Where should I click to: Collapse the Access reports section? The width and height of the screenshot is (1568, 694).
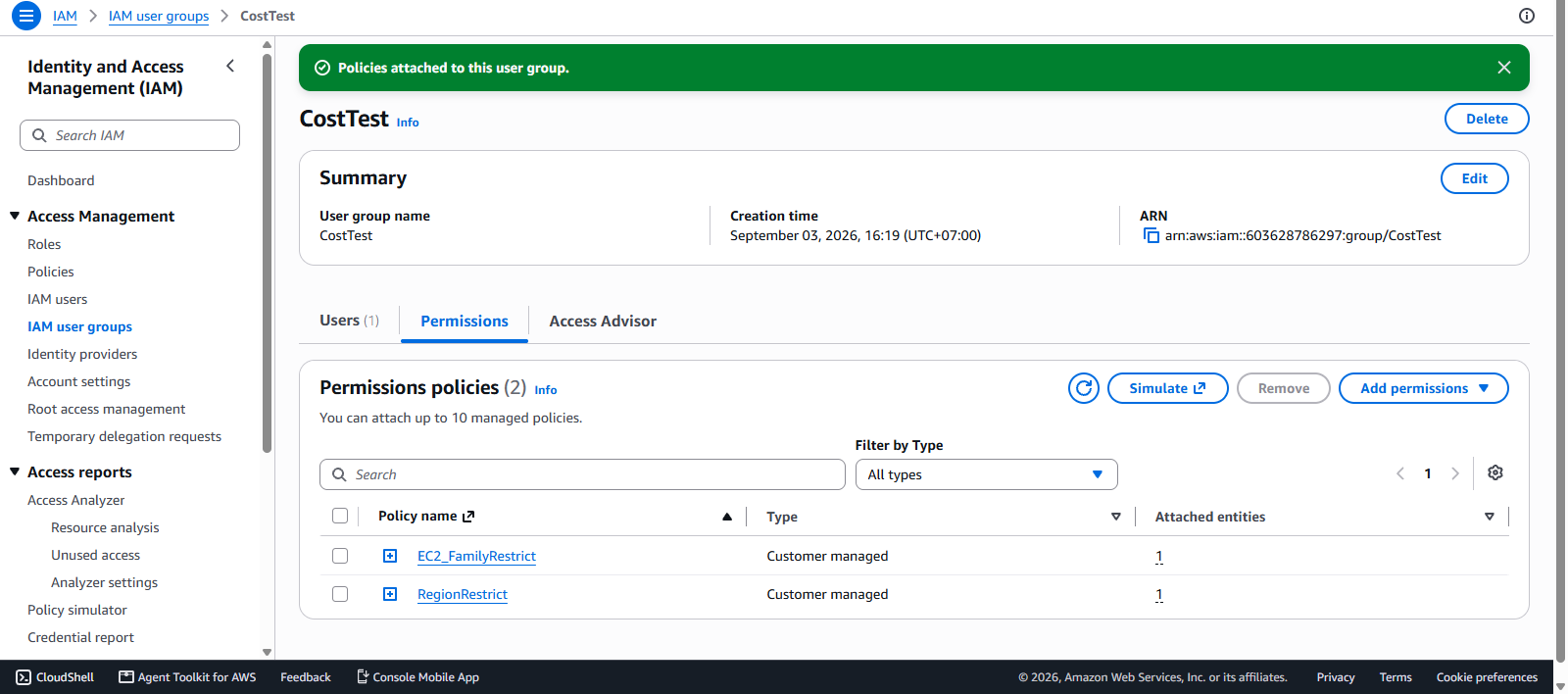(15, 471)
